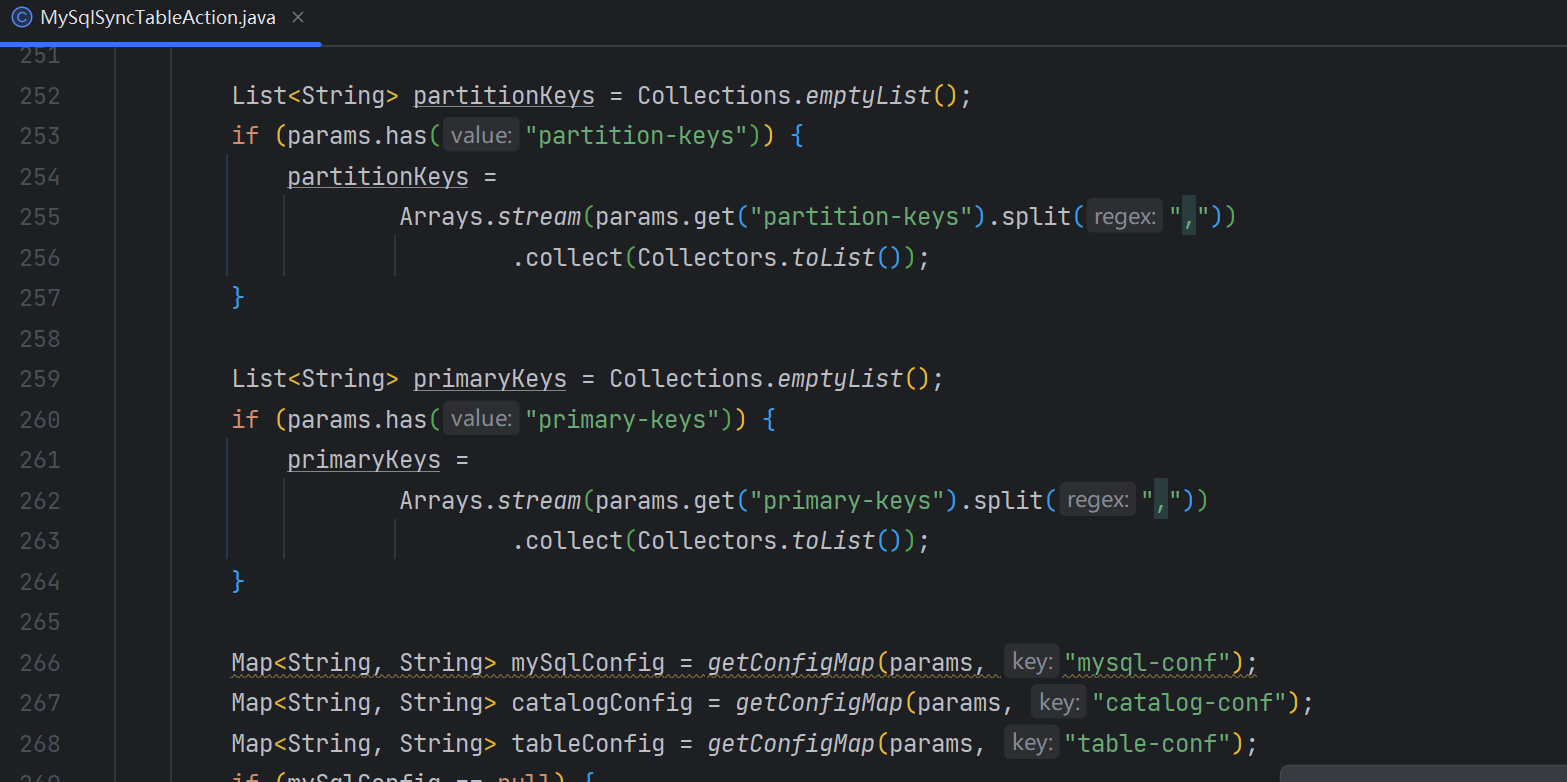Click the closing brace on line 257
The height and width of the screenshot is (782, 1567).
238,298
